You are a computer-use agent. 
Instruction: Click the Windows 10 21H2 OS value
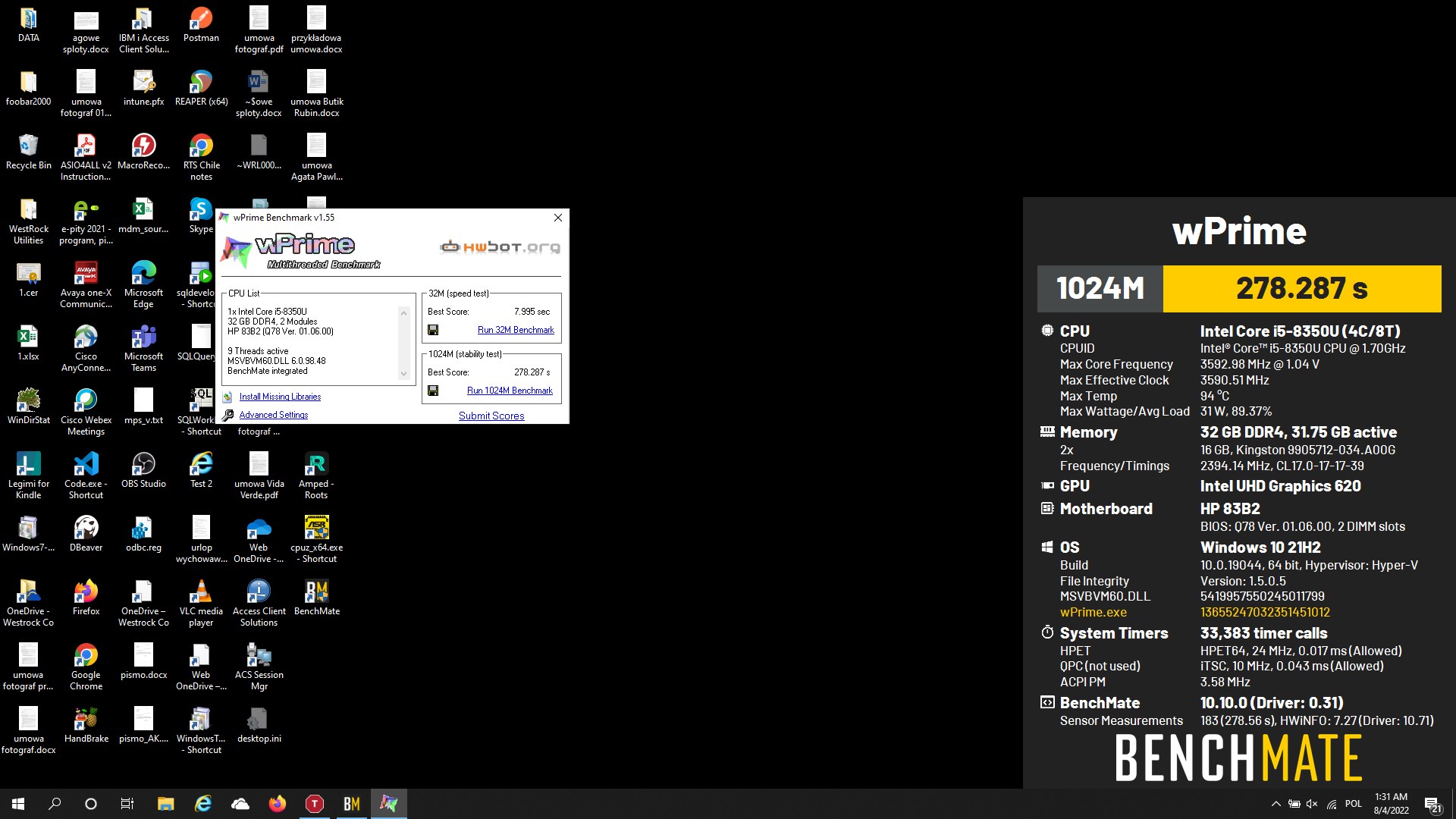click(x=1260, y=548)
